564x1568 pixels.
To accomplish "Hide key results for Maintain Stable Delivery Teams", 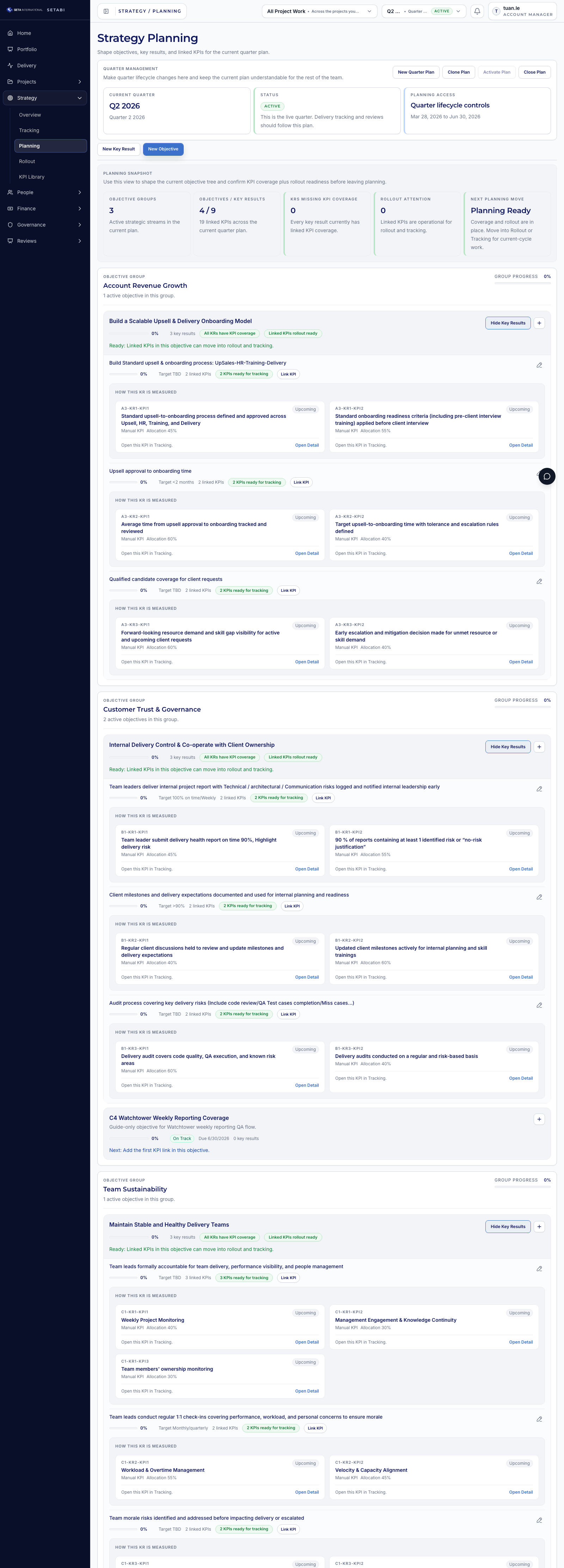I will click(507, 1227).
